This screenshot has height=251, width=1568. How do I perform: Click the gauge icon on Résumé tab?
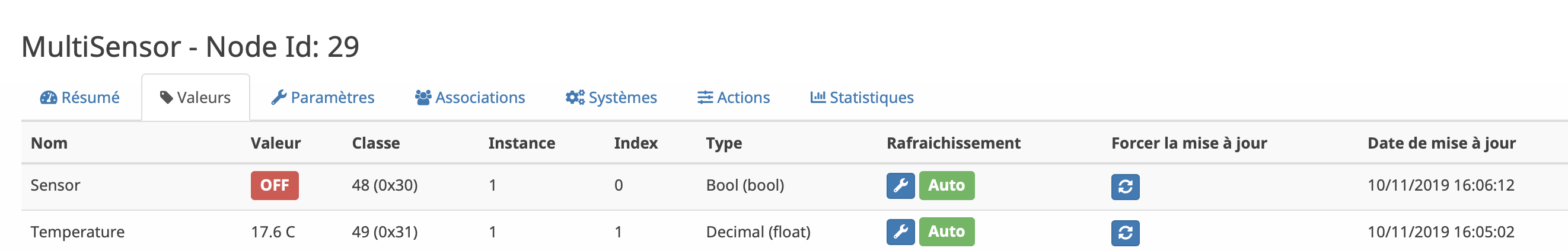pos(49,98)
